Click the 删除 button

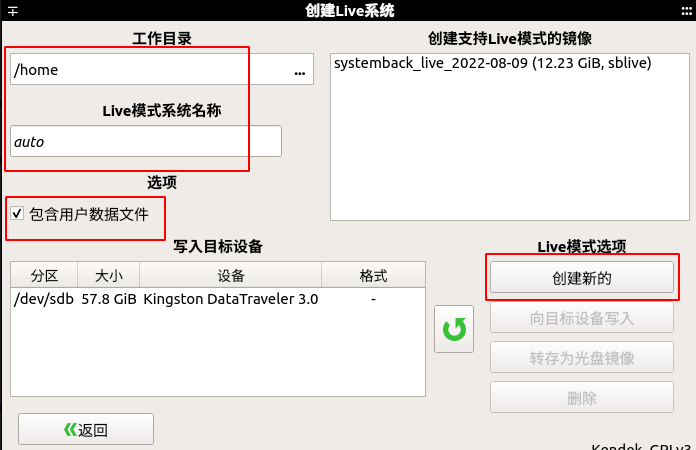pyautogui.click(x=581, y=397)
